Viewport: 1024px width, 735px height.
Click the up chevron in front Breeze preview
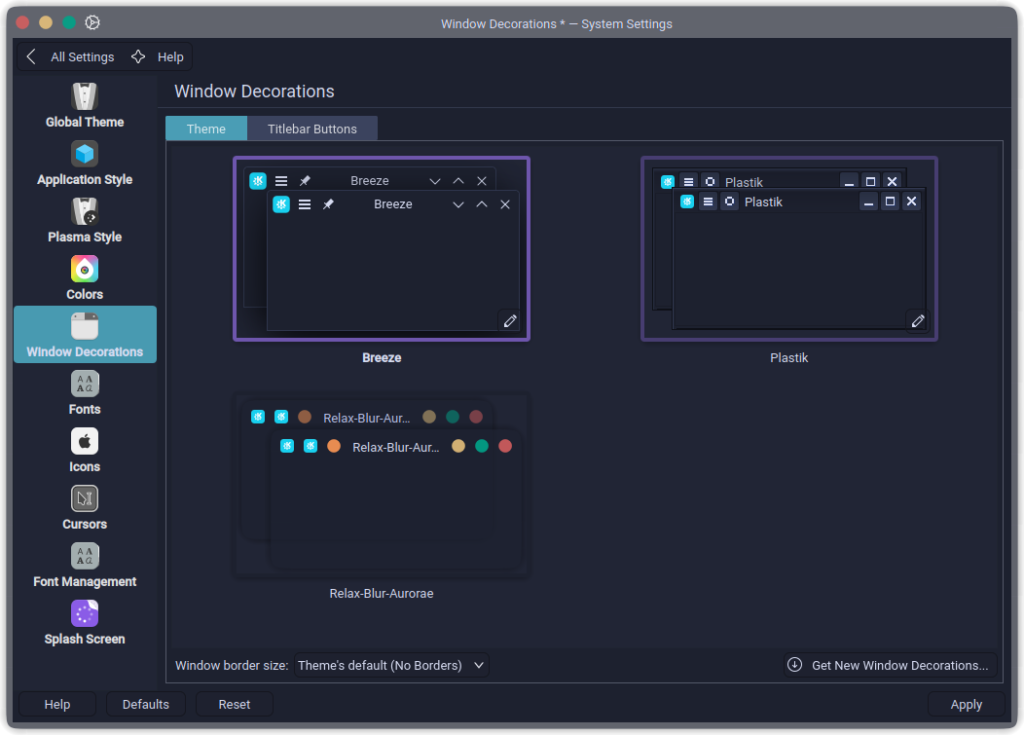(481, 204)
